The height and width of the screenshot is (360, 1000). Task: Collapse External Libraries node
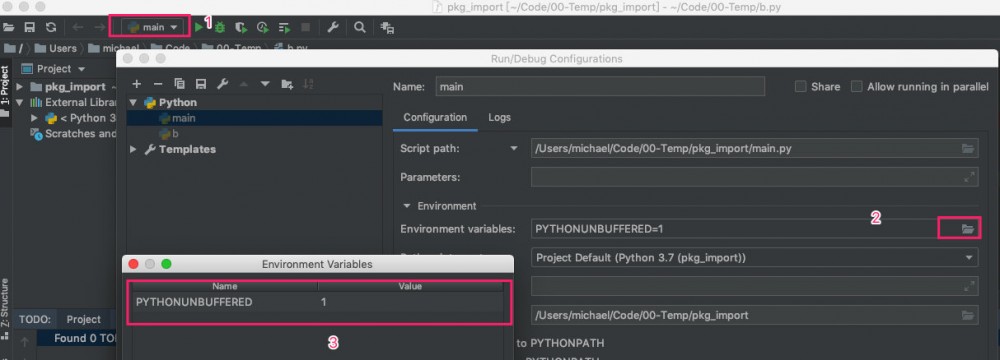coord(19,102)
